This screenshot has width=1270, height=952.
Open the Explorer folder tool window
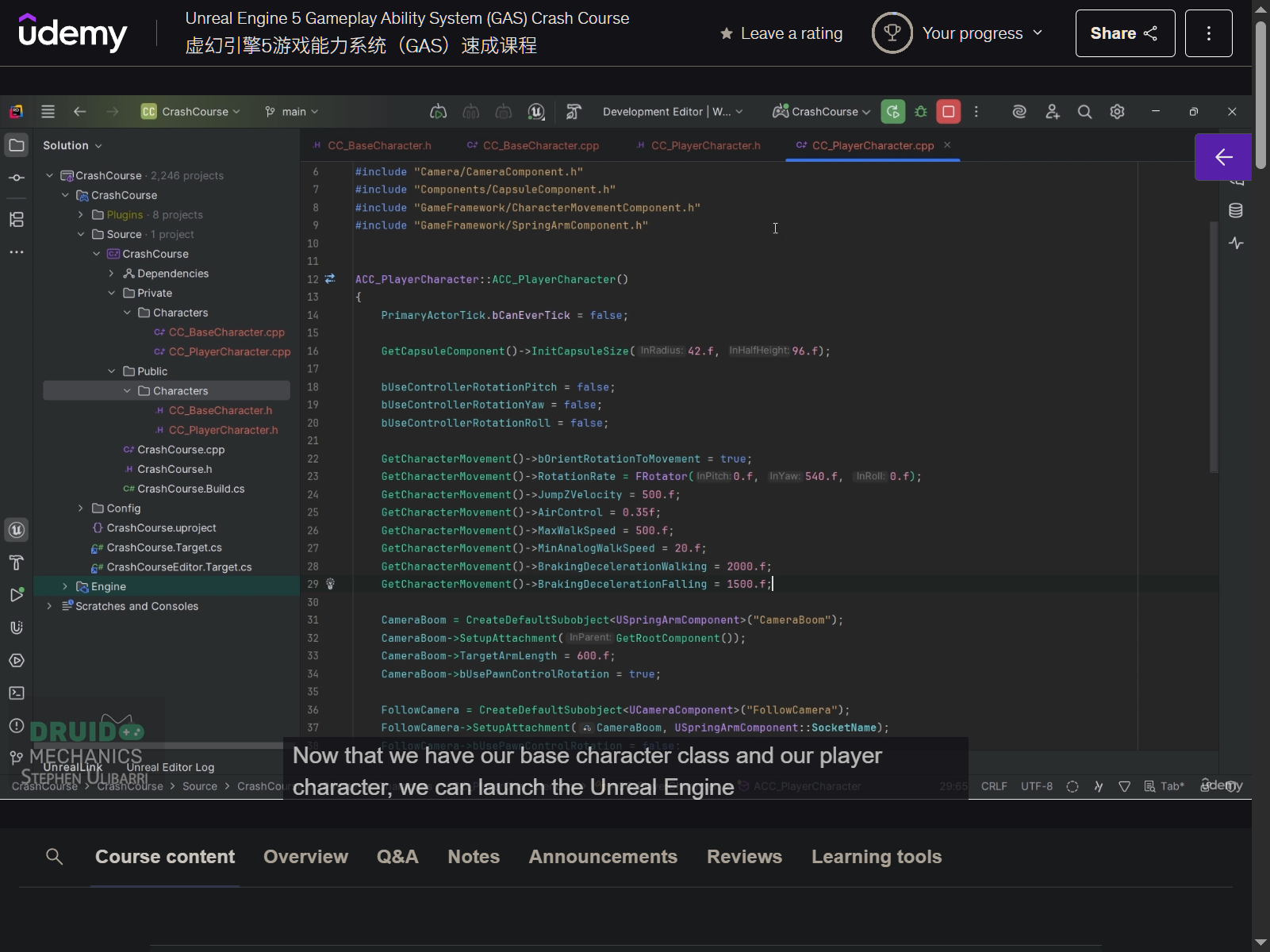17,145
